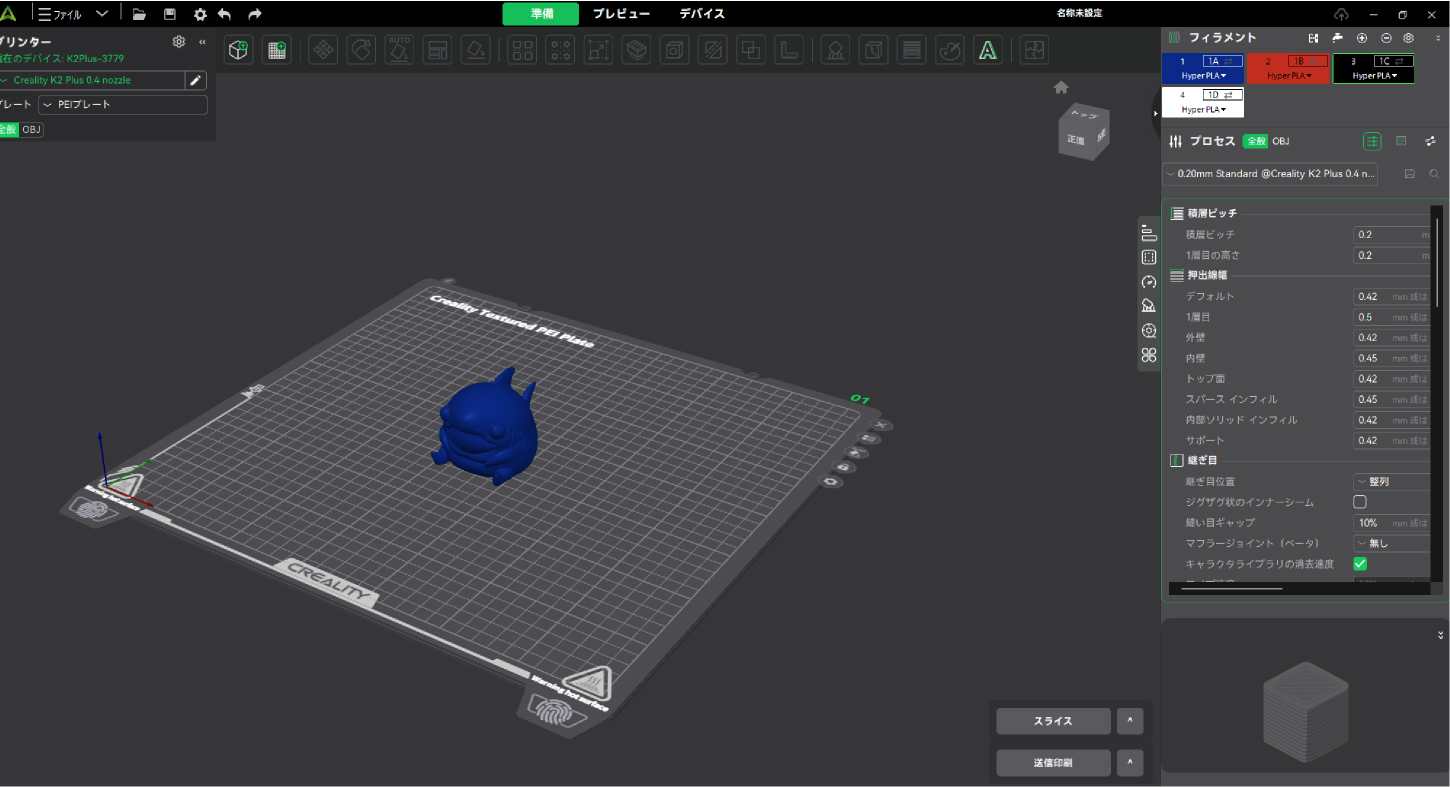
Task: Click the 1A slot mapping on filament 1
Action: pos(1222,61)
